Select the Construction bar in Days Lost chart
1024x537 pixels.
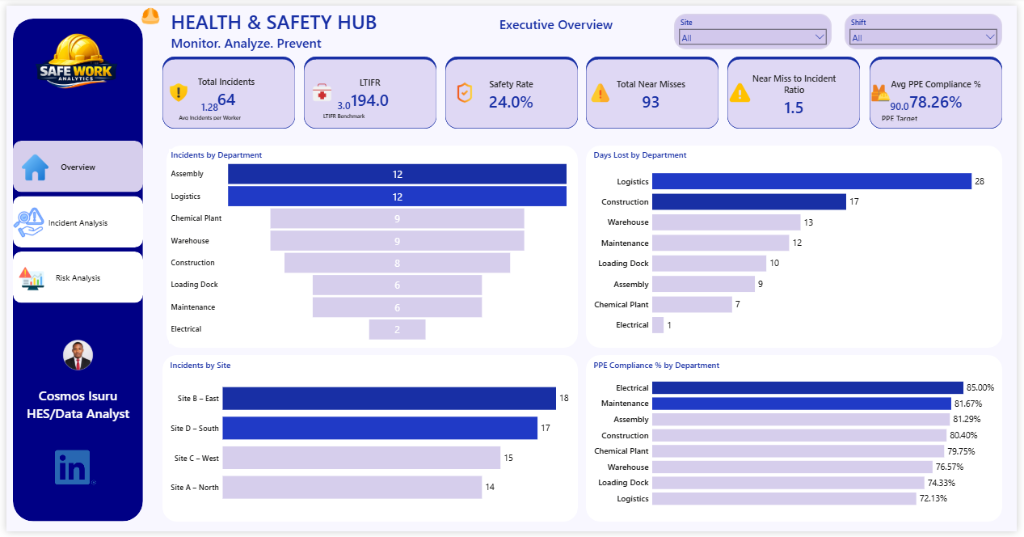click(749, 202)
